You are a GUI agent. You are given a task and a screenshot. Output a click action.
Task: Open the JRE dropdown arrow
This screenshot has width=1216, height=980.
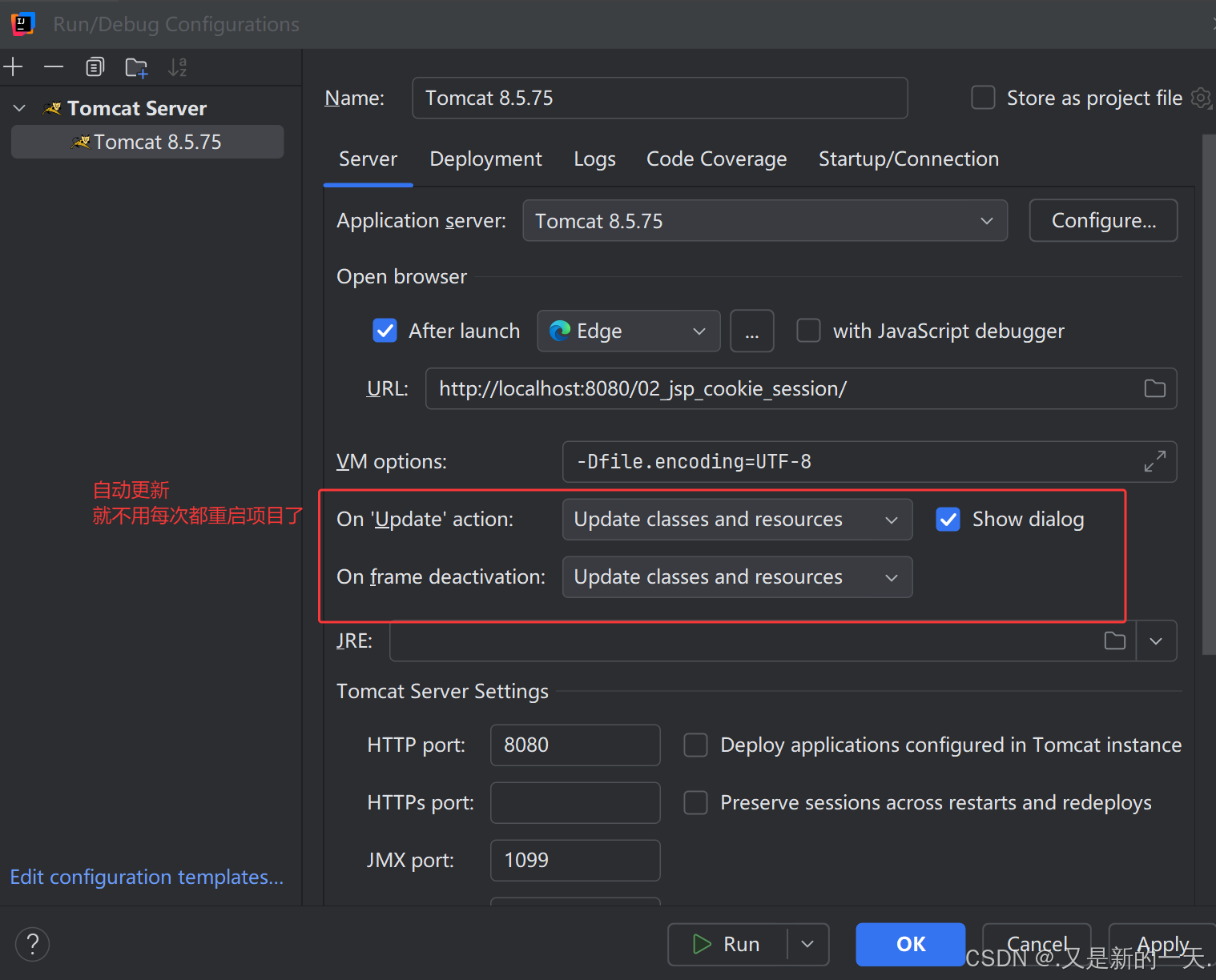pyautogui.click(x=1156, y=641)
